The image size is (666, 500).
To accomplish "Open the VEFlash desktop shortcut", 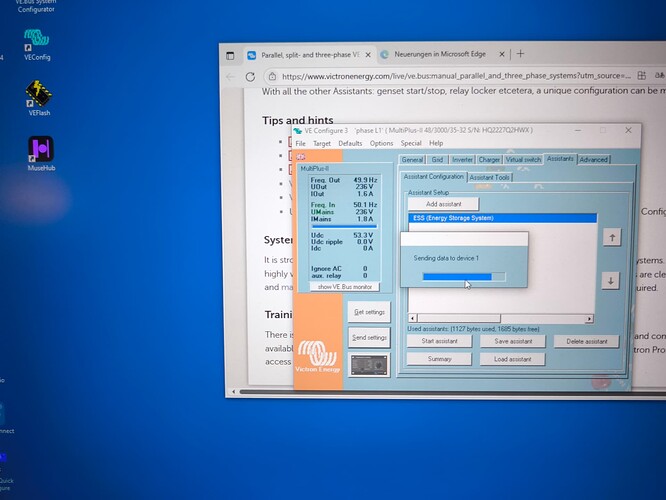I will [38, 98].
